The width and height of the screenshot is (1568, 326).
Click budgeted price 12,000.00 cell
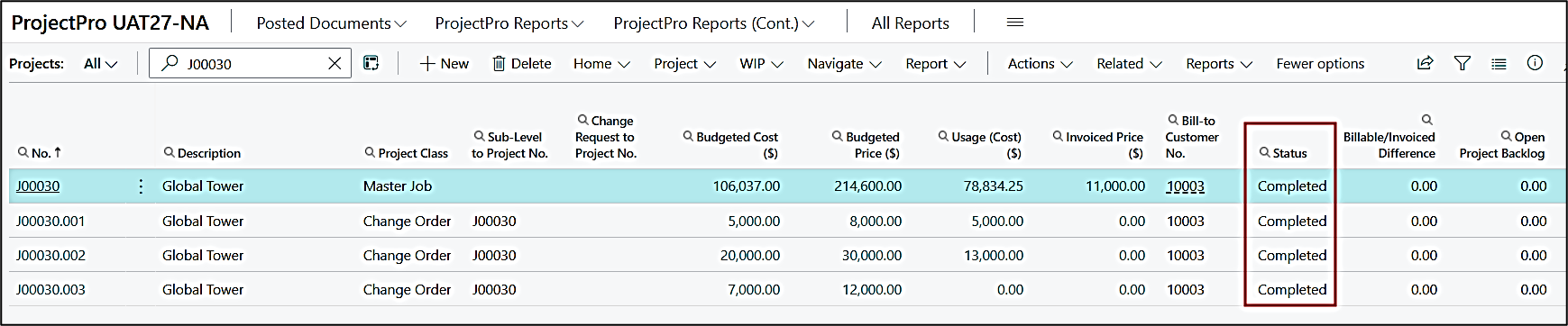tap(872, 290)
